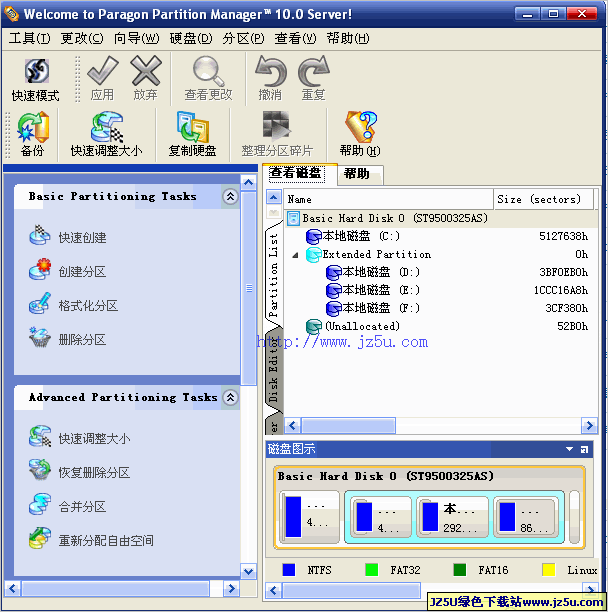Open the 分区(P) menu

tap(243, 38)
